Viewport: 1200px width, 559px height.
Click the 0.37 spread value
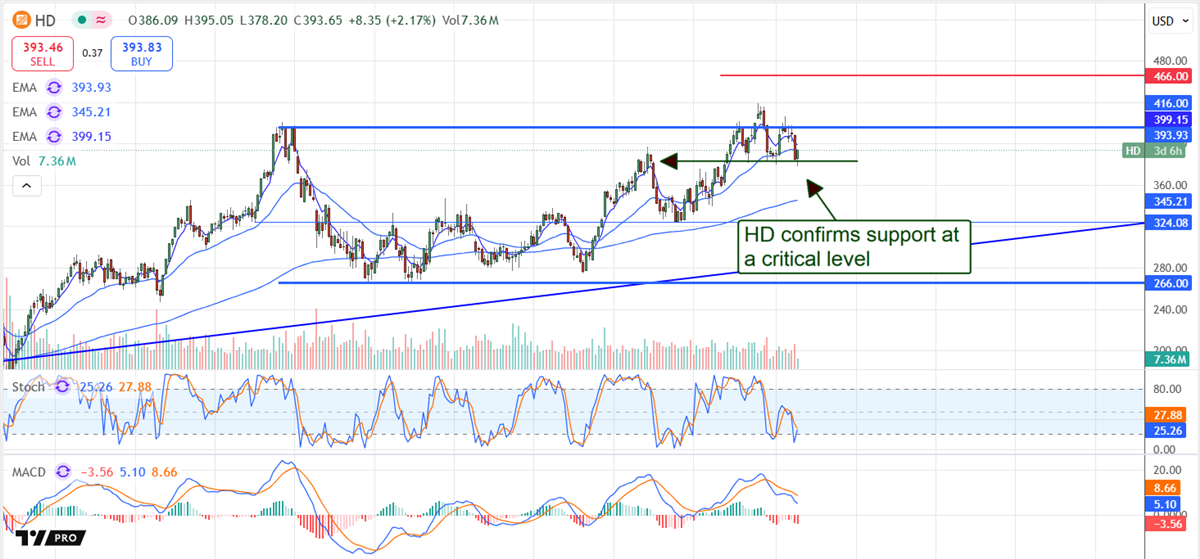pyautogui.click(x=92, y=52)
